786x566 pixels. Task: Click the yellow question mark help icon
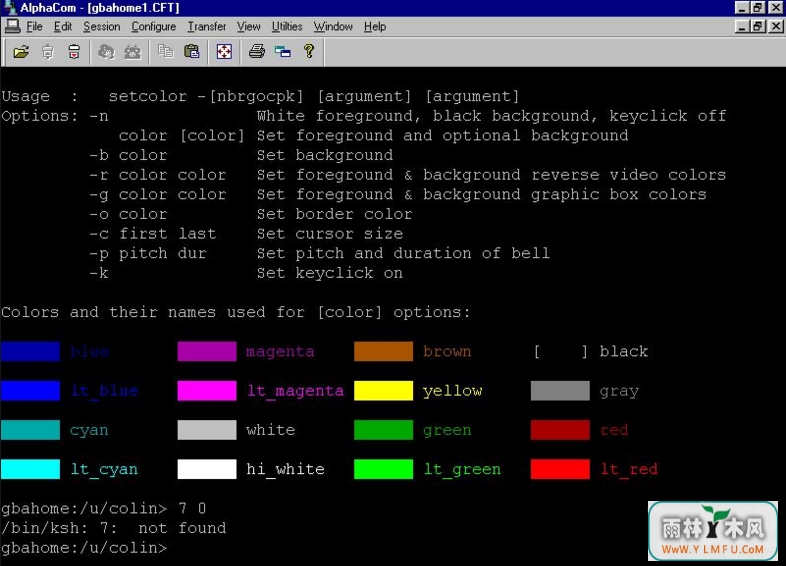pos(309,51)
